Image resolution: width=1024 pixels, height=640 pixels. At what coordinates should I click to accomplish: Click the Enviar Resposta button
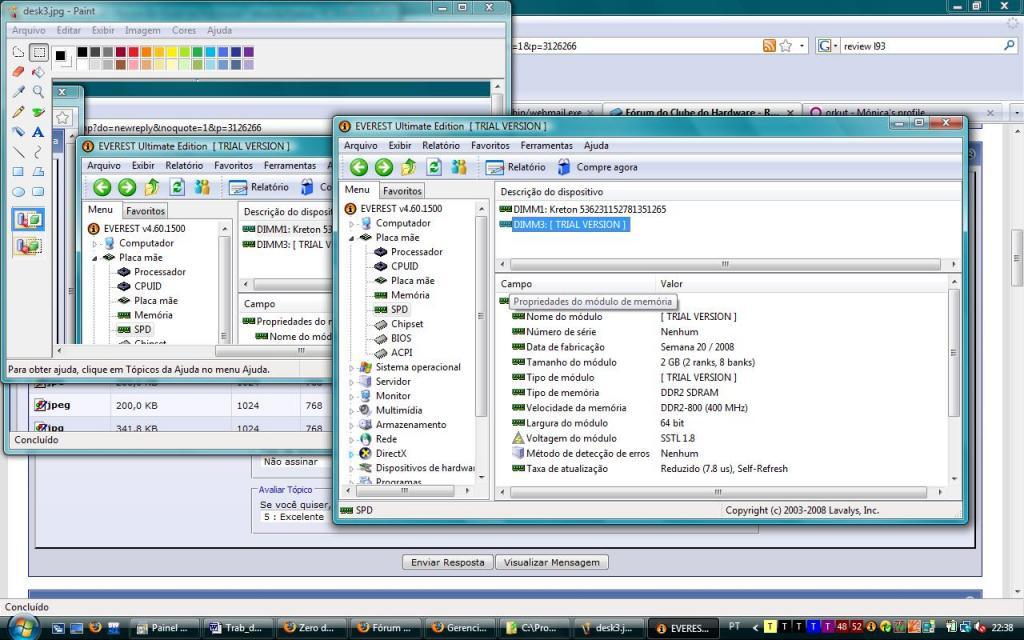coord(447,562)
